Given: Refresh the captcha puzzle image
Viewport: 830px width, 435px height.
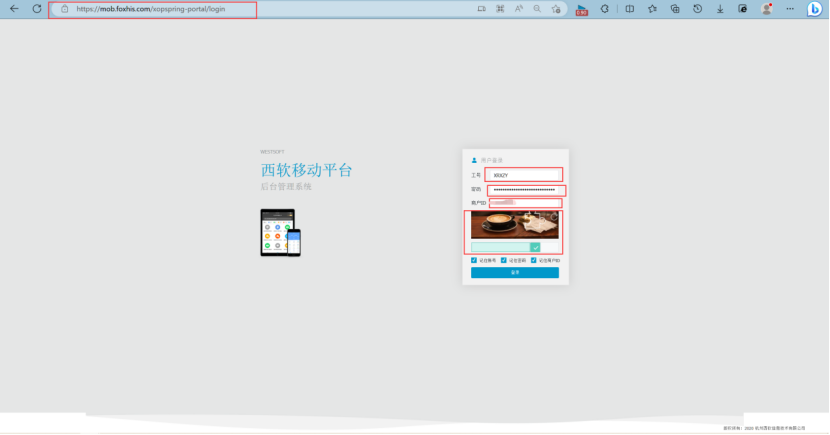Looking at the screenshot, I should pos(554,216).
